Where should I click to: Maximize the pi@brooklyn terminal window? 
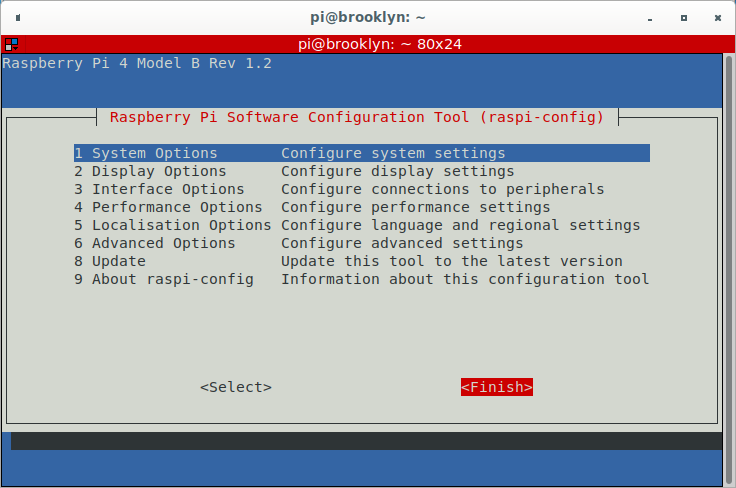pyautogui.click(x=684, y=18)
